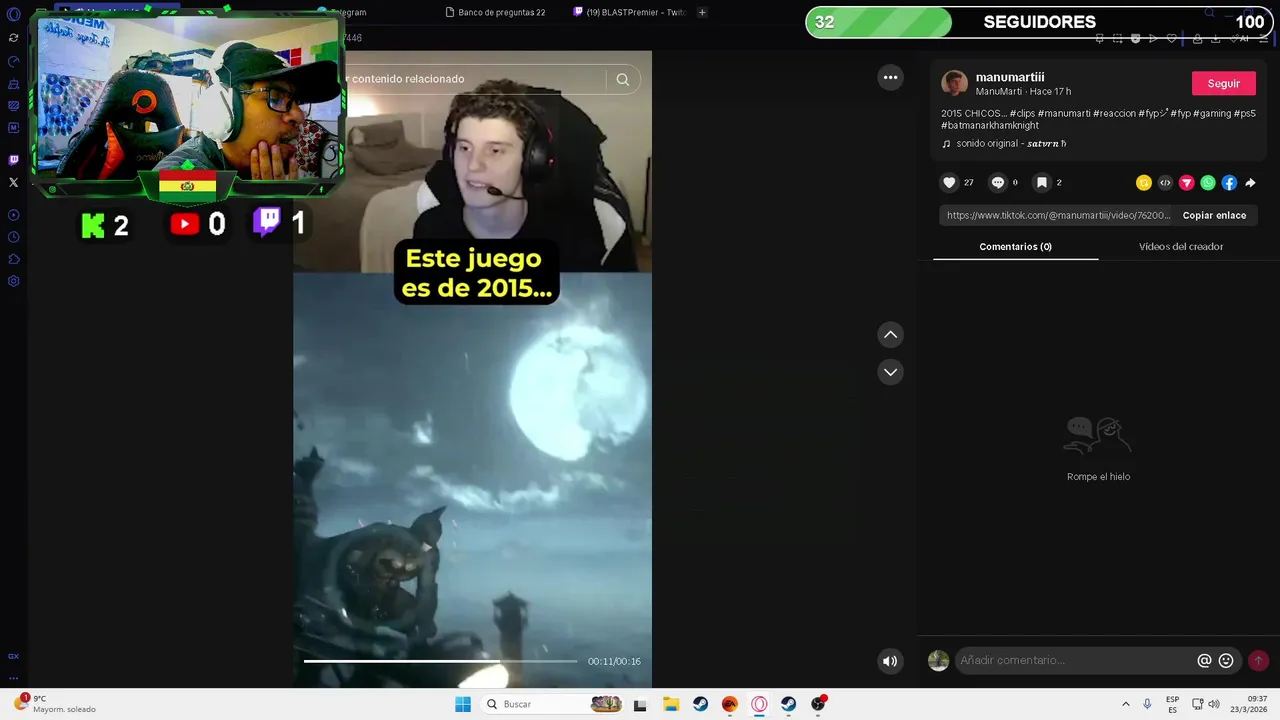Open Banco de preguntas 22 browser tab

[495, 12]
